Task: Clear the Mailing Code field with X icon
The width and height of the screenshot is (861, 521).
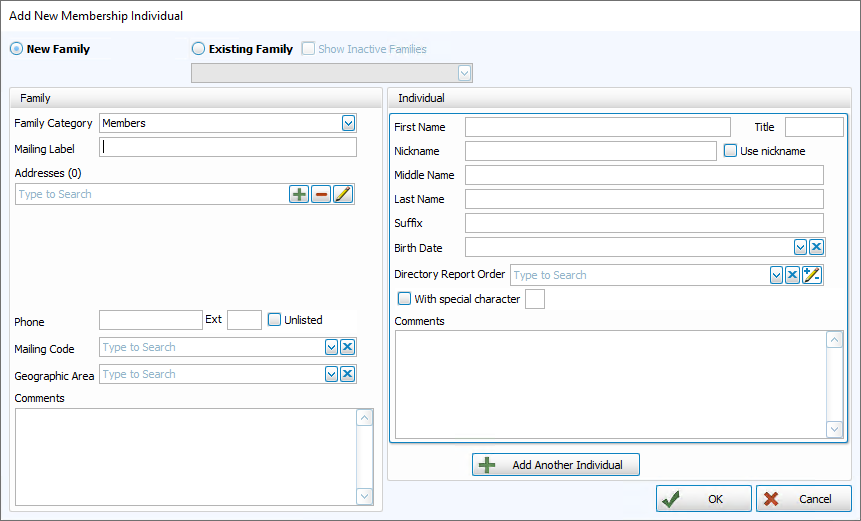Action: pos(348,347)
